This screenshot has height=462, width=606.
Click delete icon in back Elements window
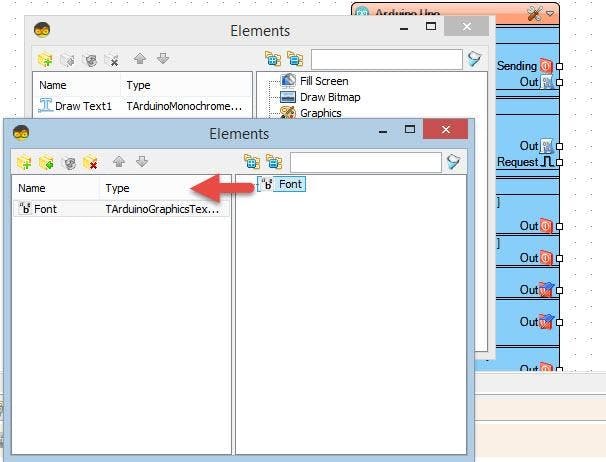(x=112, y=60)
